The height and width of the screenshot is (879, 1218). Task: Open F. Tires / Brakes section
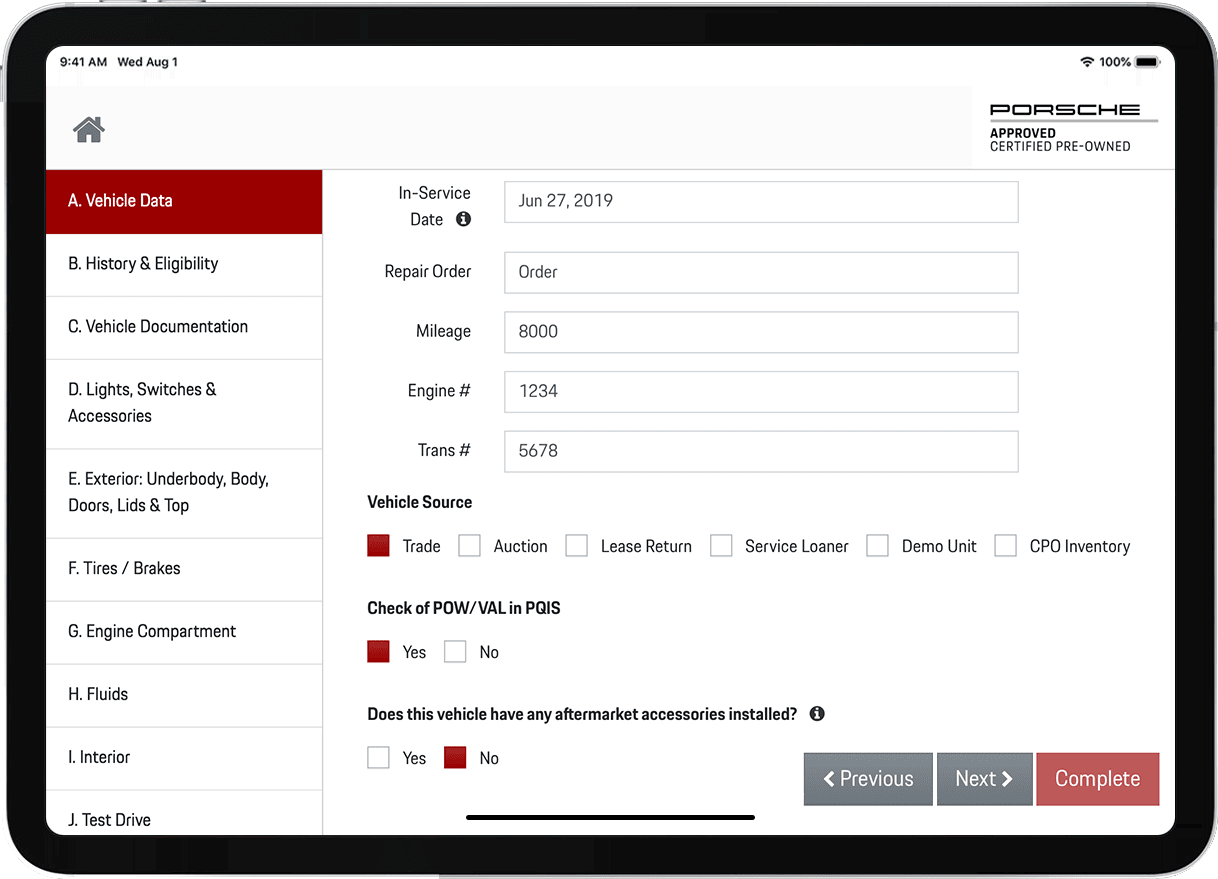coord(184,569)
